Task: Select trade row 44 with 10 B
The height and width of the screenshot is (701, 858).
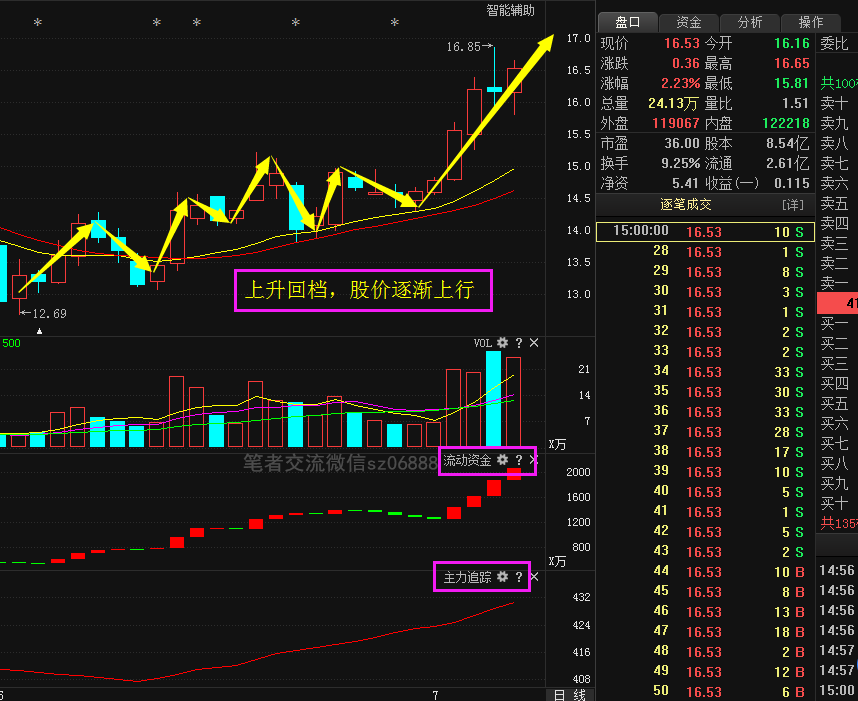Action: tap(705, 572)
